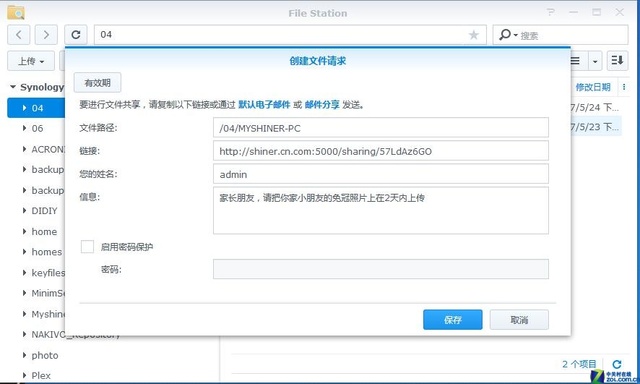
Task: Click the 信息 message text area
Action: 381,211
